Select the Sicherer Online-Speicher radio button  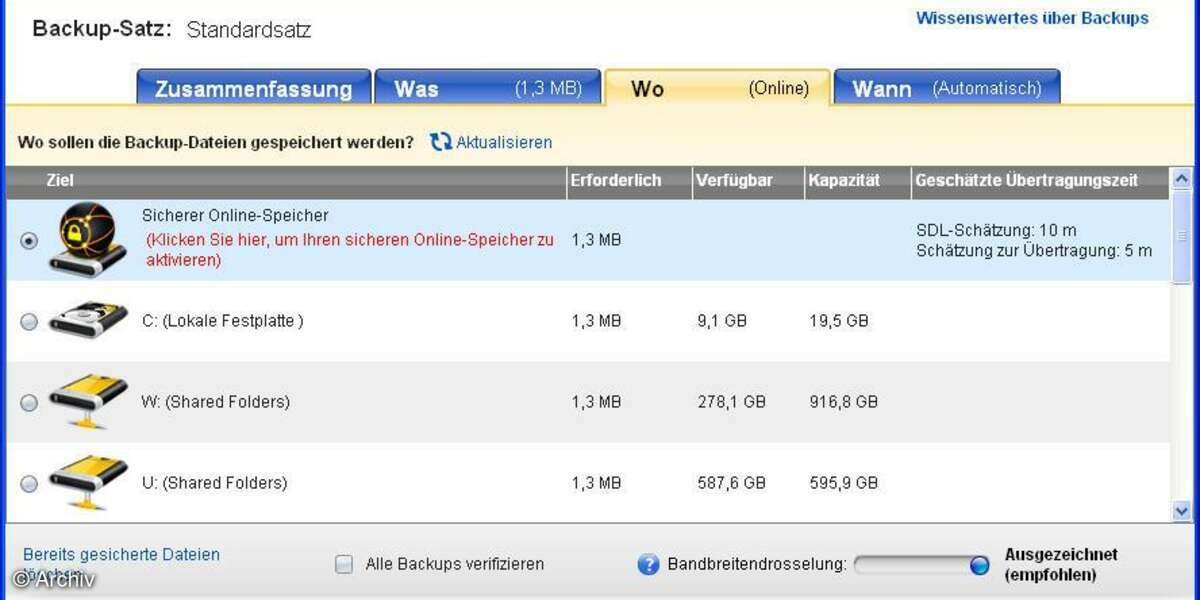tap(30, 241)
